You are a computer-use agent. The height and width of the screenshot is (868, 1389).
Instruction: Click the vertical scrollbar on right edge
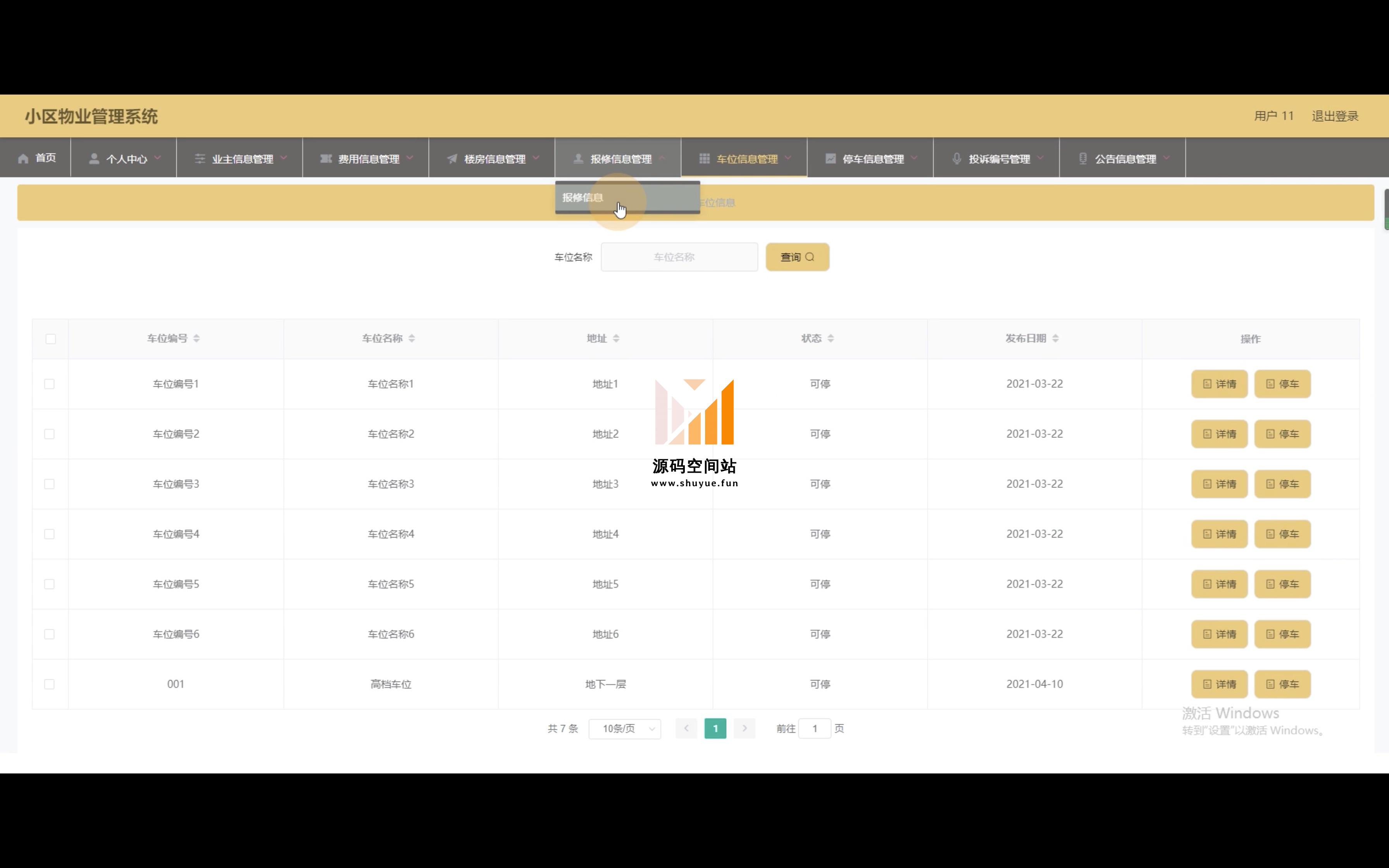[1386, 210]
